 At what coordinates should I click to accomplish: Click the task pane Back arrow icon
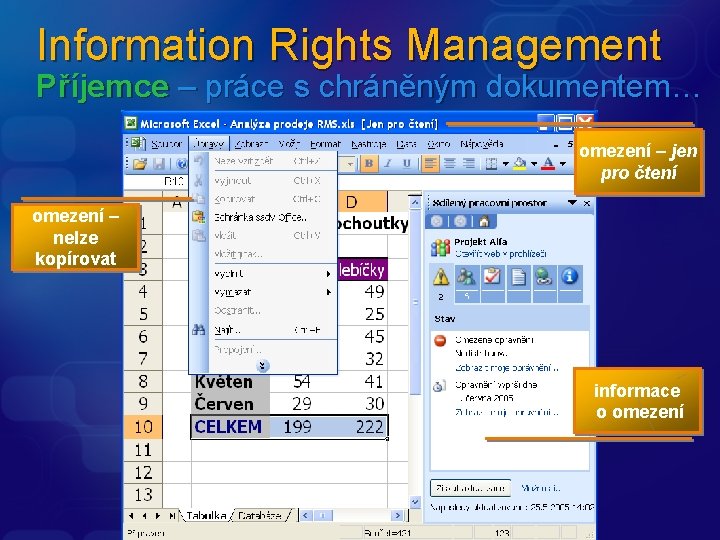(x=437, y=222)
